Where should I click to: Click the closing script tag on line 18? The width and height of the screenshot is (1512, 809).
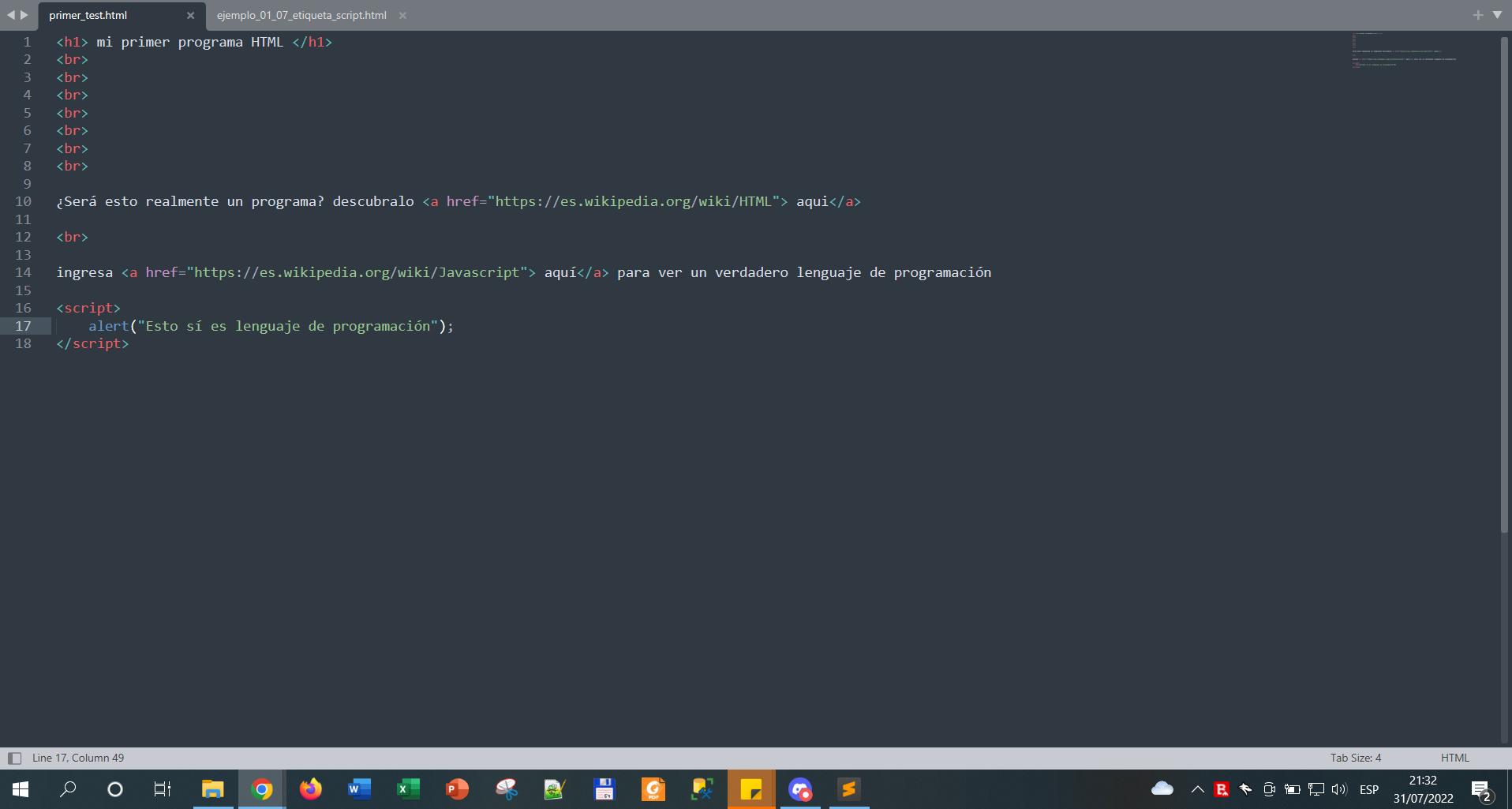[92, 343]
